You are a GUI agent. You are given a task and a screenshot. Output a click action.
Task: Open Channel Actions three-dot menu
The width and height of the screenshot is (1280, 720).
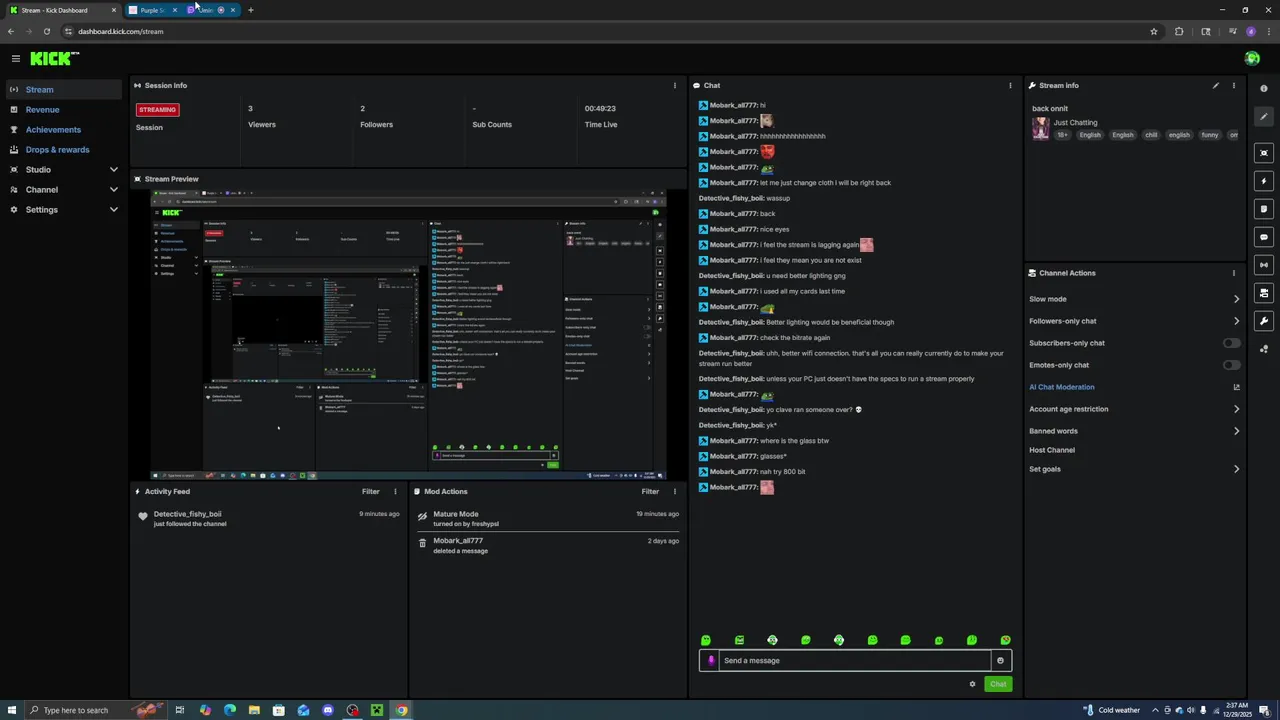click(x=1233, y=273)
